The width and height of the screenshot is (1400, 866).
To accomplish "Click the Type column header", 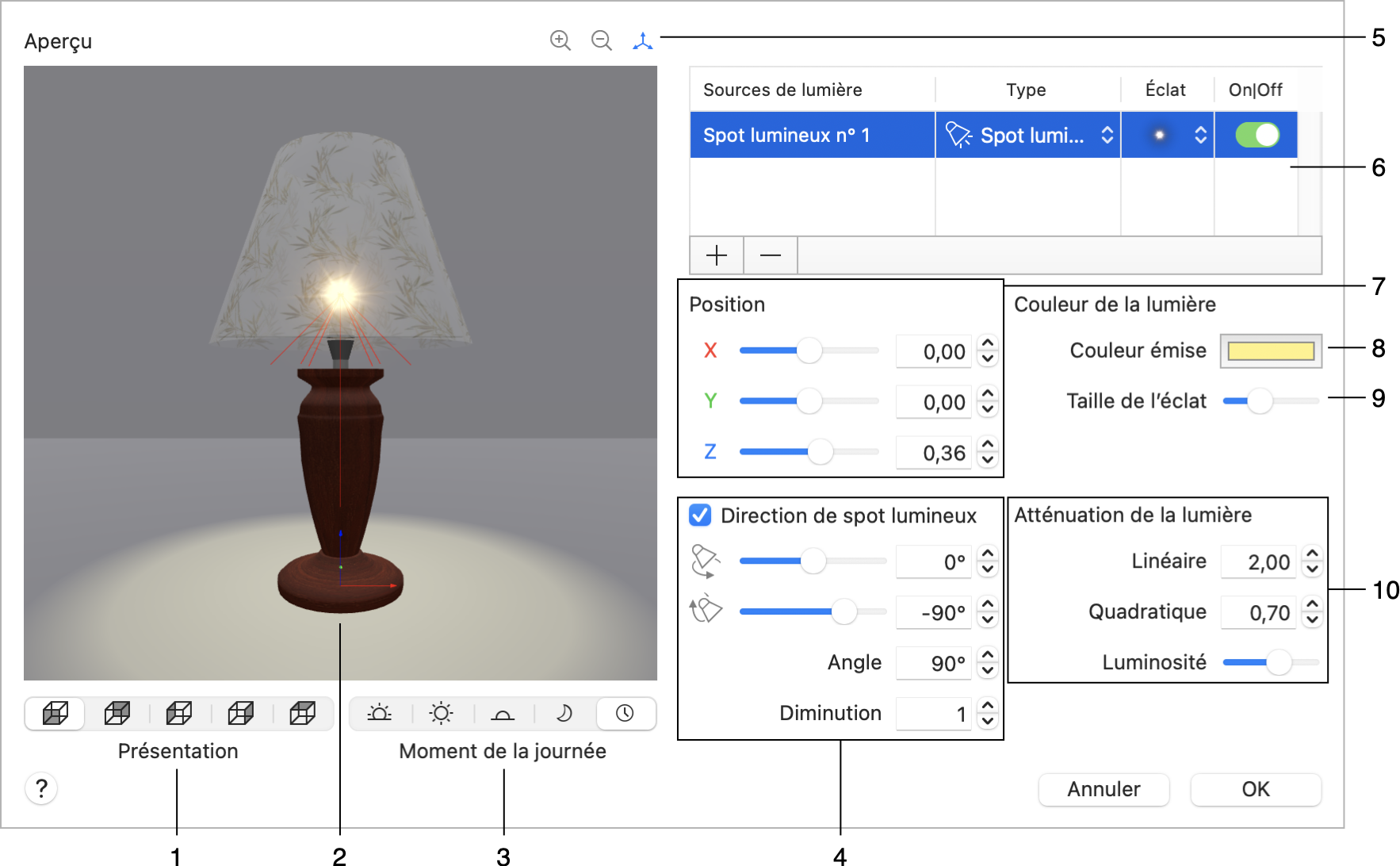I will (x=1026, y=90).
